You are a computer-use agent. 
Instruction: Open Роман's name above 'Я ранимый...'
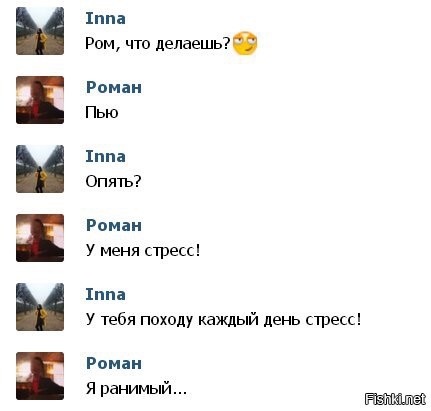[114, 363]
